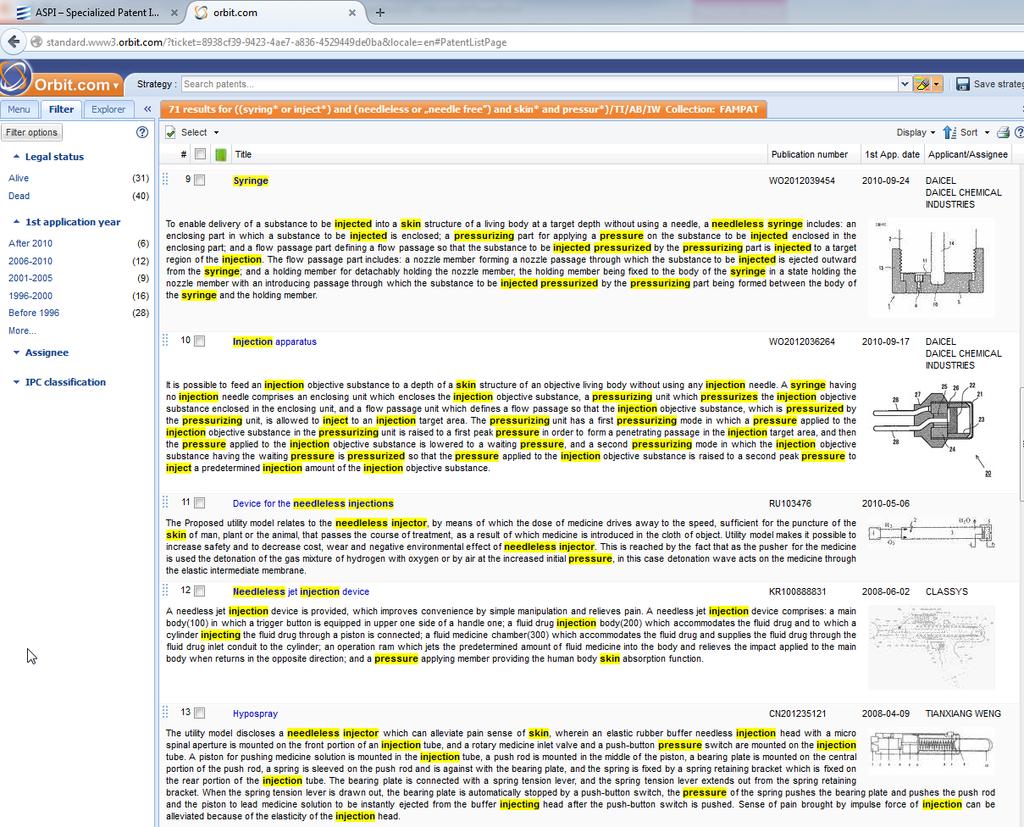Open the Sort dropdown arrow
This screenshot has width=1024, height=827.
(x=986, y=133)
